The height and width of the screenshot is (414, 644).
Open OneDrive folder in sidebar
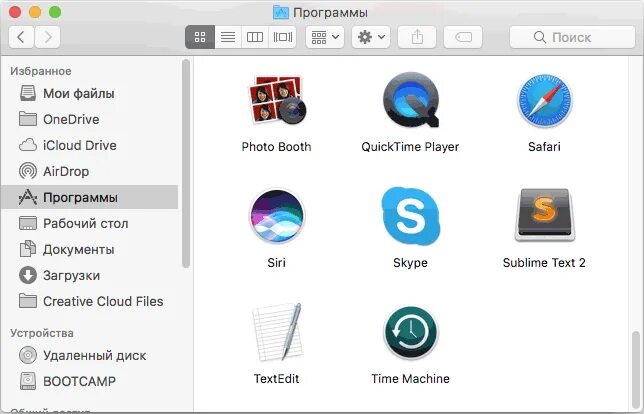[90, 120]
